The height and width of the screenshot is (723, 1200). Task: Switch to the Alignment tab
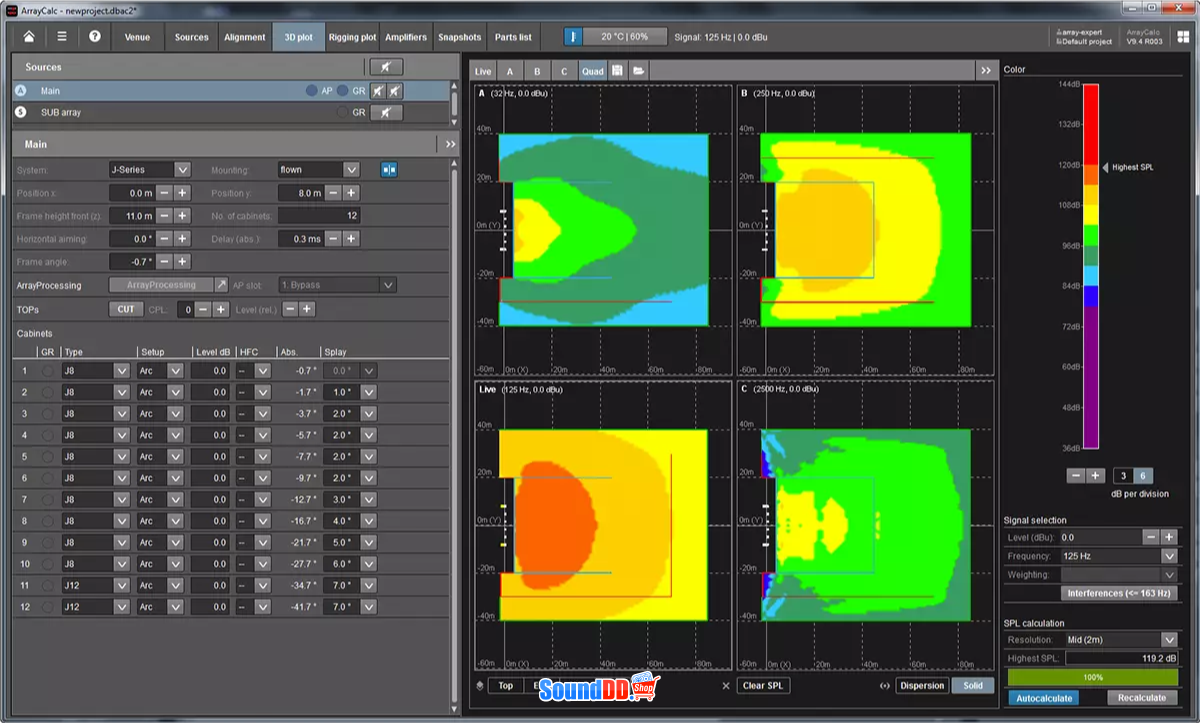coord(245,37)
